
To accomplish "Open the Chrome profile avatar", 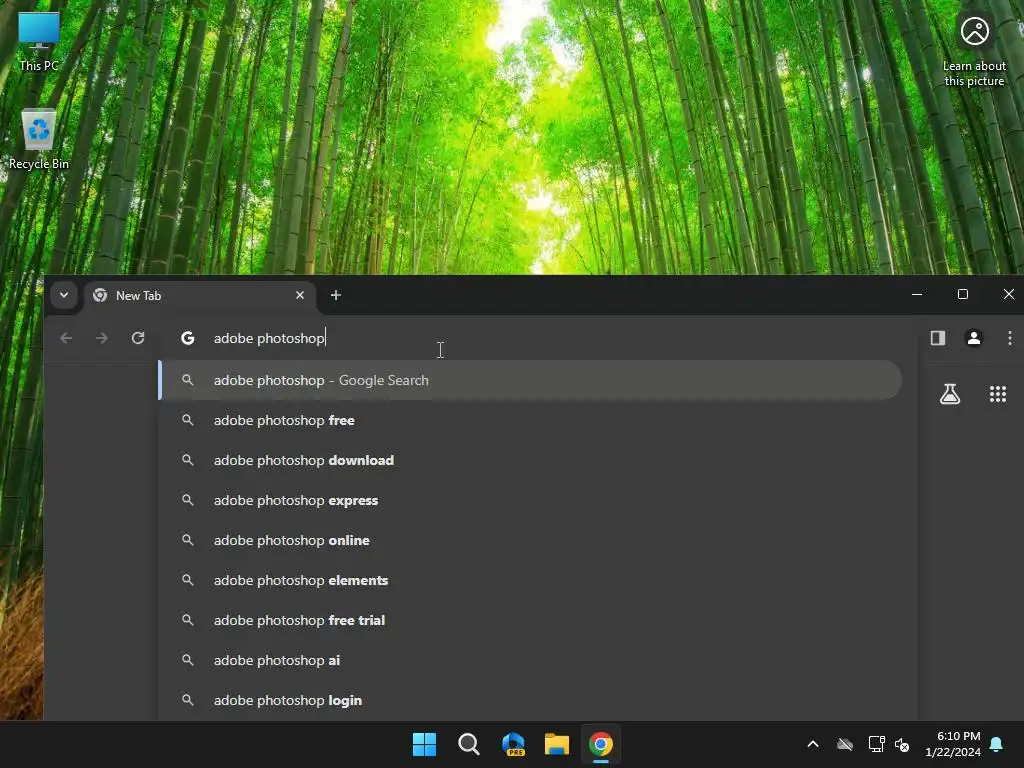I will coord(974,338).
